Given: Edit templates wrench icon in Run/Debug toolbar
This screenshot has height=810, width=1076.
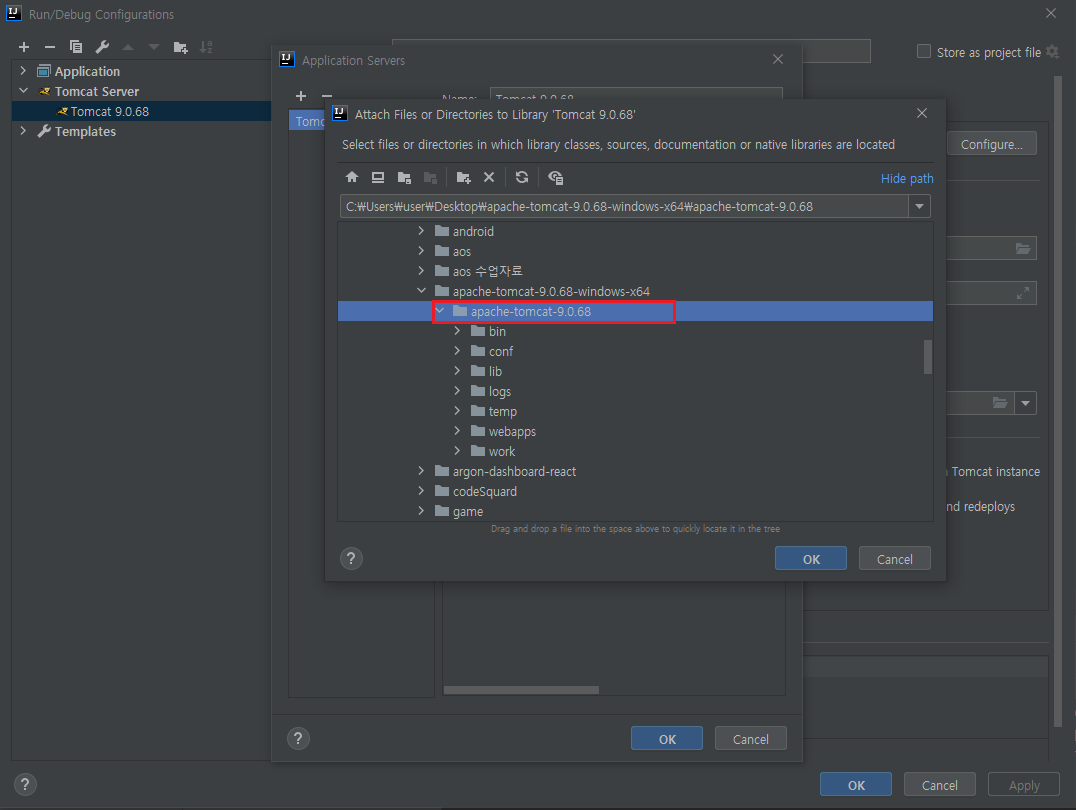Looking at the screenshot, I should [102, 47].
